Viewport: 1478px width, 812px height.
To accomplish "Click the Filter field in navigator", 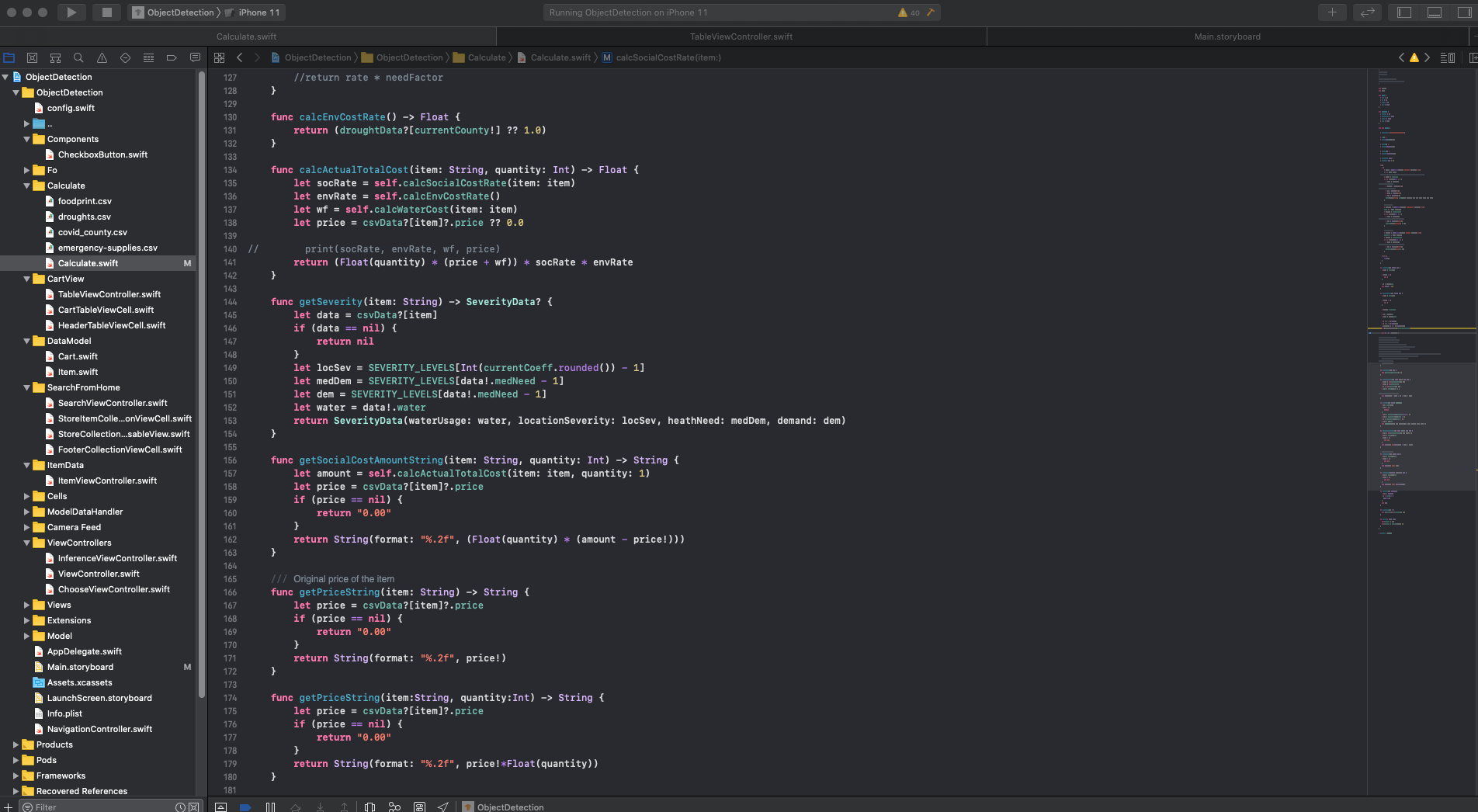I will 101,807.
